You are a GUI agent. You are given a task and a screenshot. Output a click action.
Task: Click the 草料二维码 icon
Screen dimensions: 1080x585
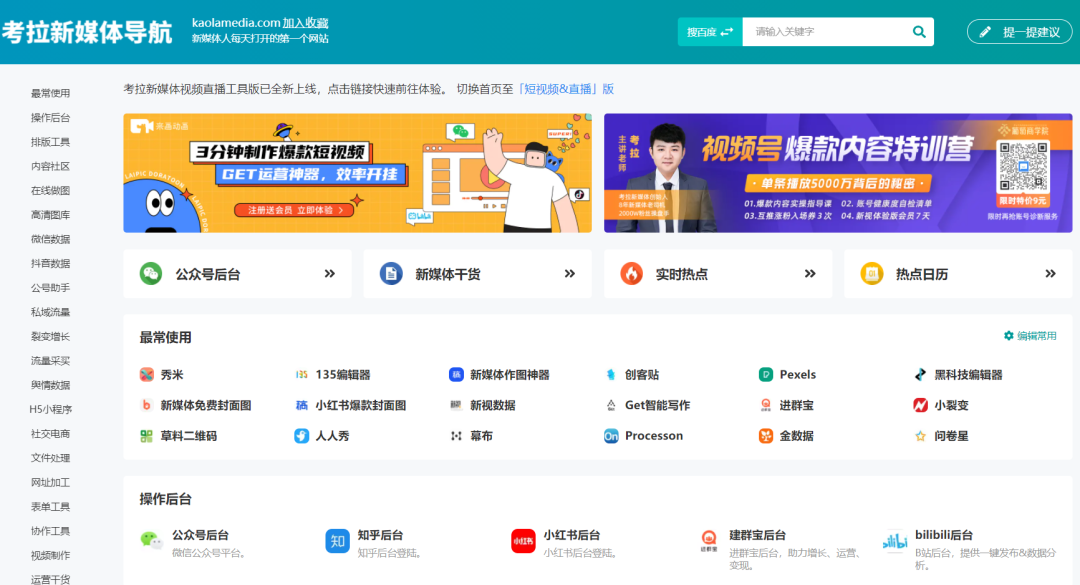click(146, 435)
